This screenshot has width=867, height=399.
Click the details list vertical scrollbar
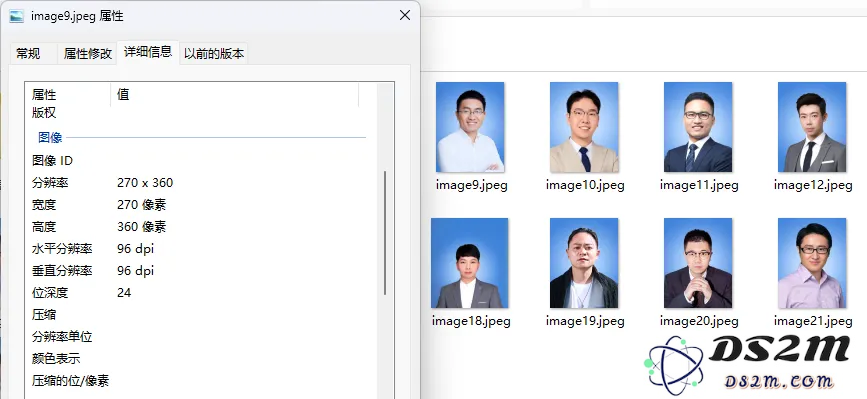(x=385, y=232)
